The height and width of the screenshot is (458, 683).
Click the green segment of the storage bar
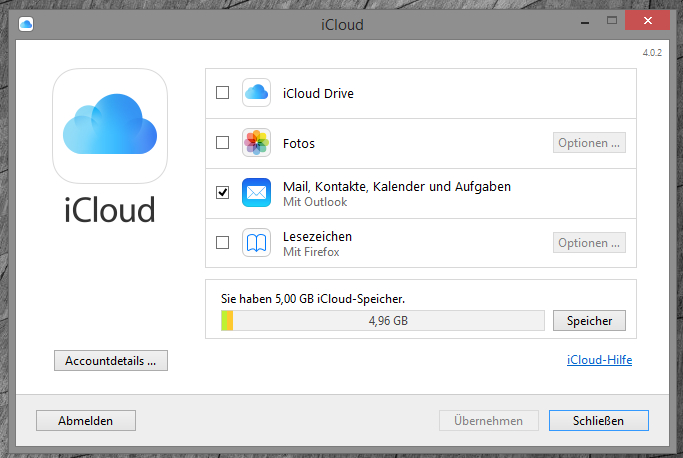click(x=224, y=321)
